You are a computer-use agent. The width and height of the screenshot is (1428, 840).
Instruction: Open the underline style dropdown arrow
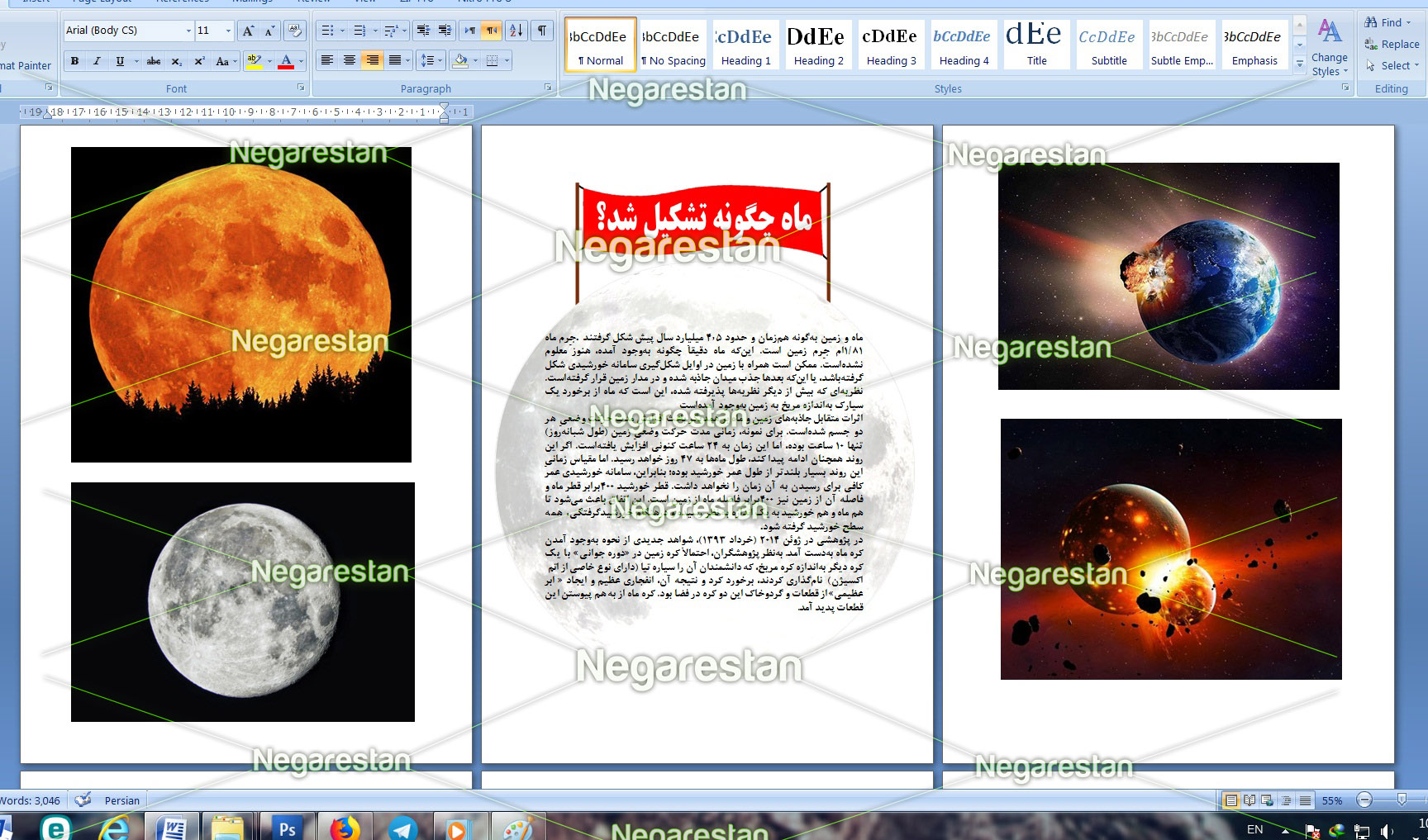136,61
